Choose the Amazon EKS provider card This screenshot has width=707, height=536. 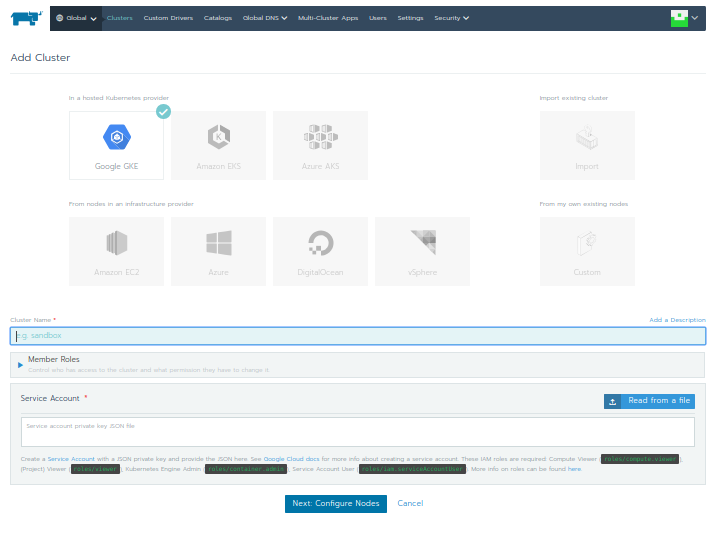[x=219, y=146]
